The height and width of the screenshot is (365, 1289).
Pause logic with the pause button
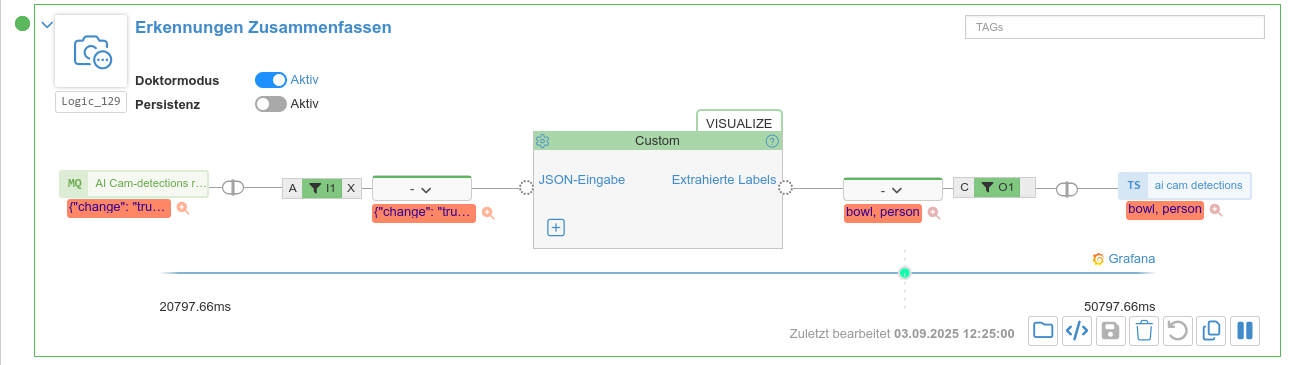point(1245,331)
